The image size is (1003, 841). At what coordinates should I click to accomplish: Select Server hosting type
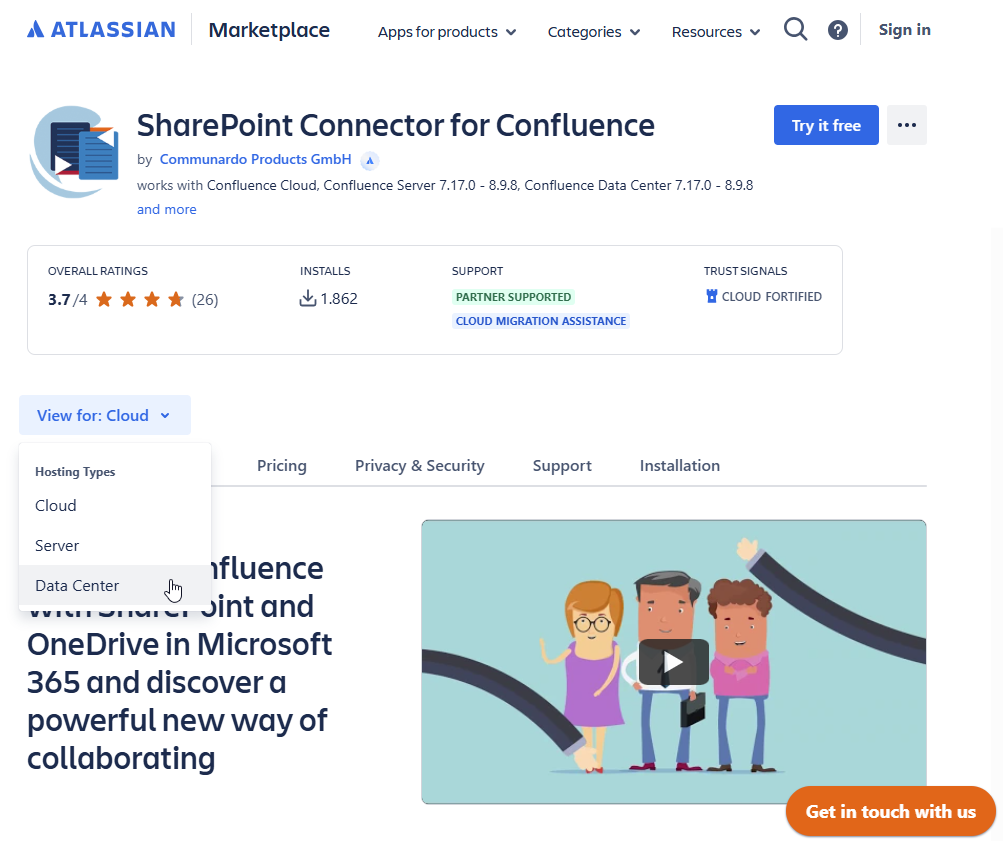click(x=57, y=546)
